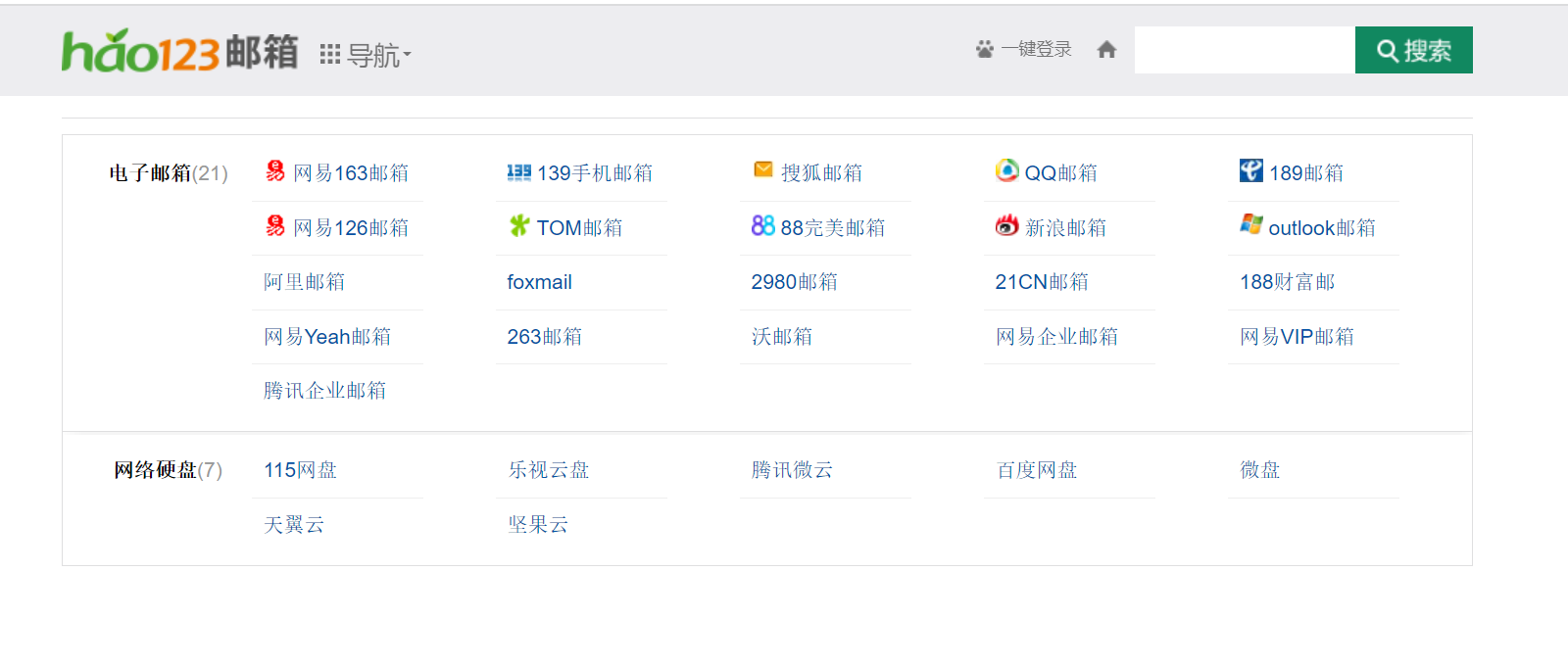Open 189邮箱 link

point(1306,173)
